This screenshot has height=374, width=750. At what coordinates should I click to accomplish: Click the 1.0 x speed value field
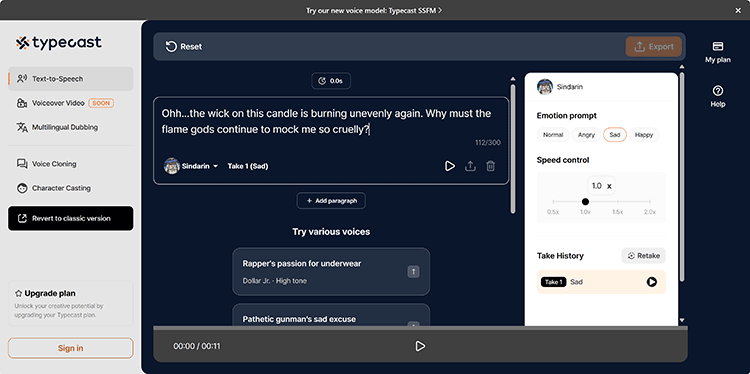(x=601, y=186)
